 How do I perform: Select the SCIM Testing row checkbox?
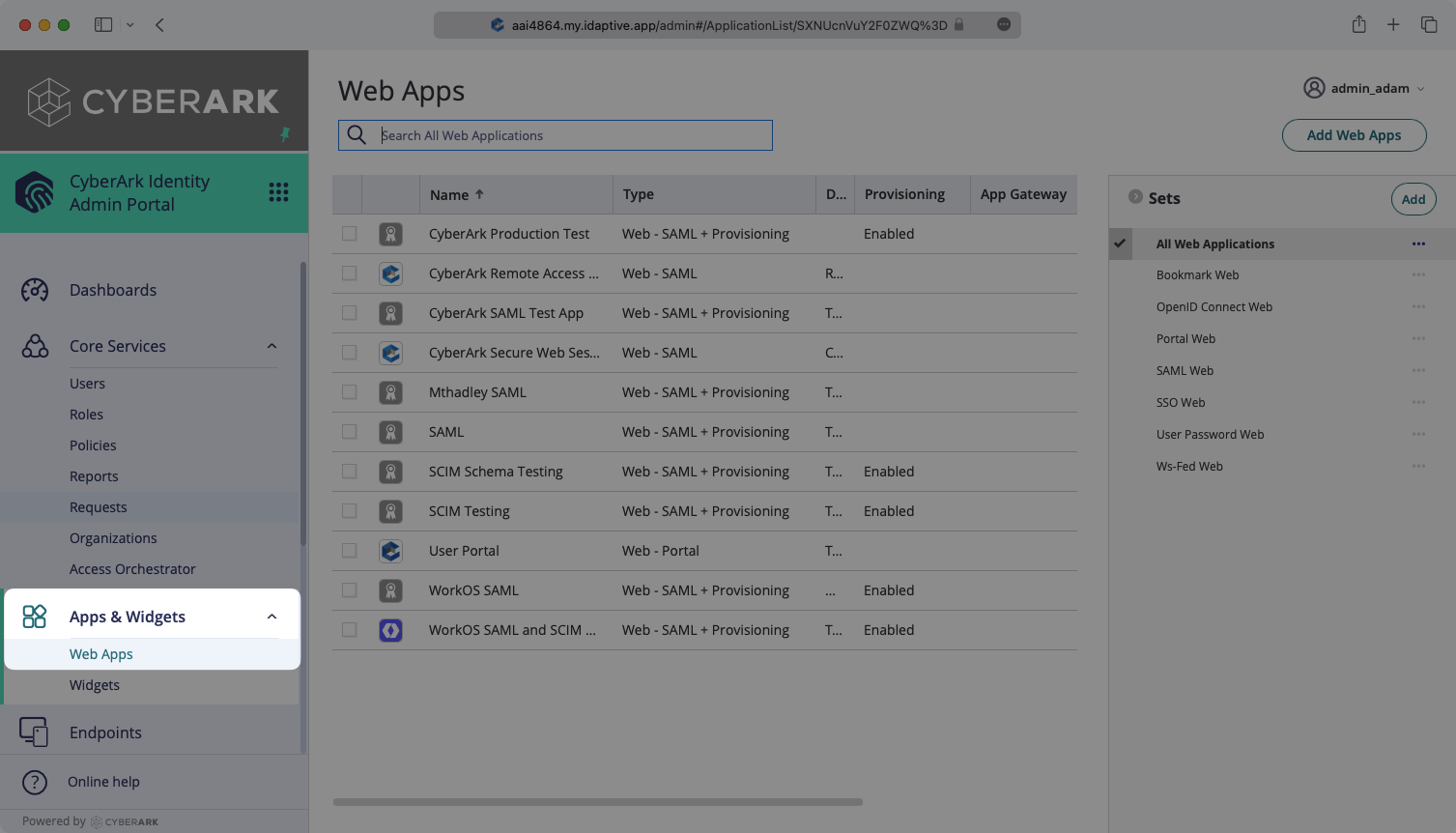coord(350,511)
